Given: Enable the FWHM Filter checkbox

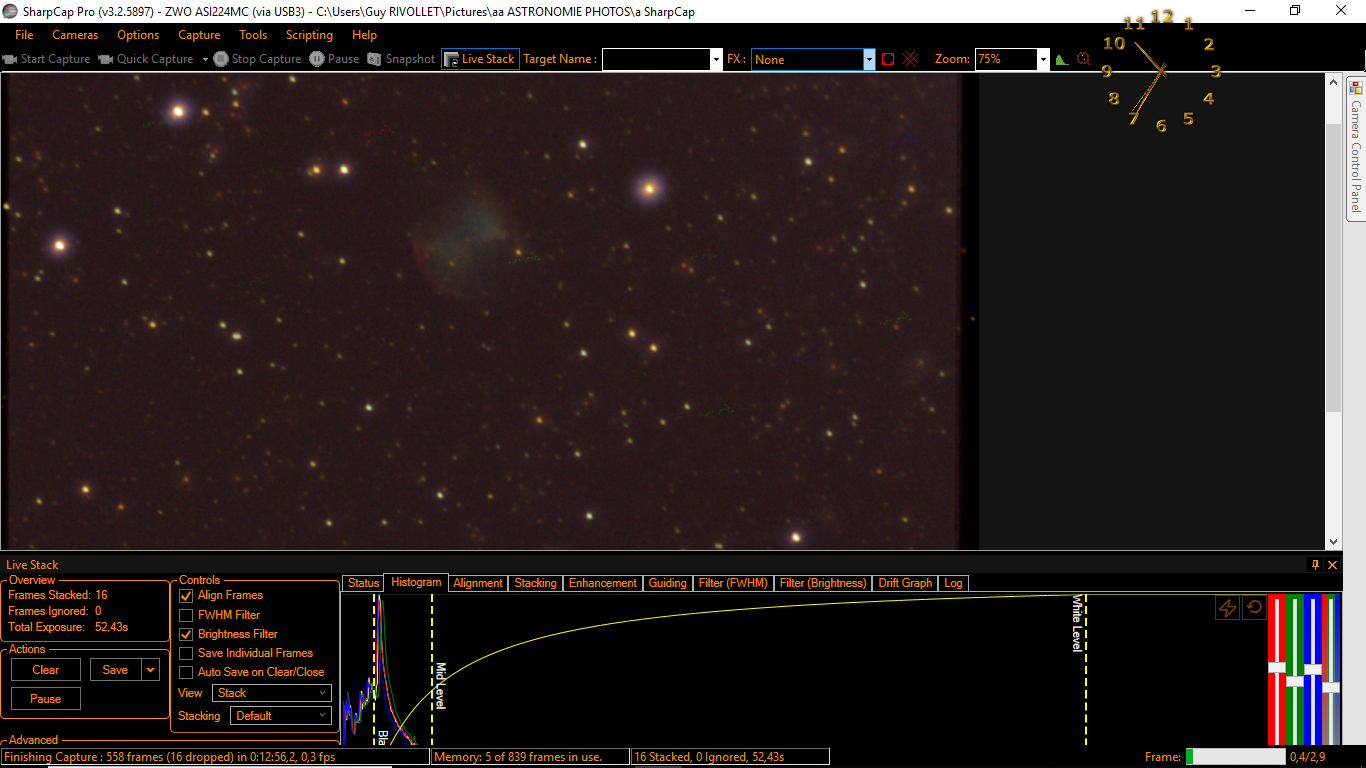Looking at the screenshot, I should coord(186,615).
